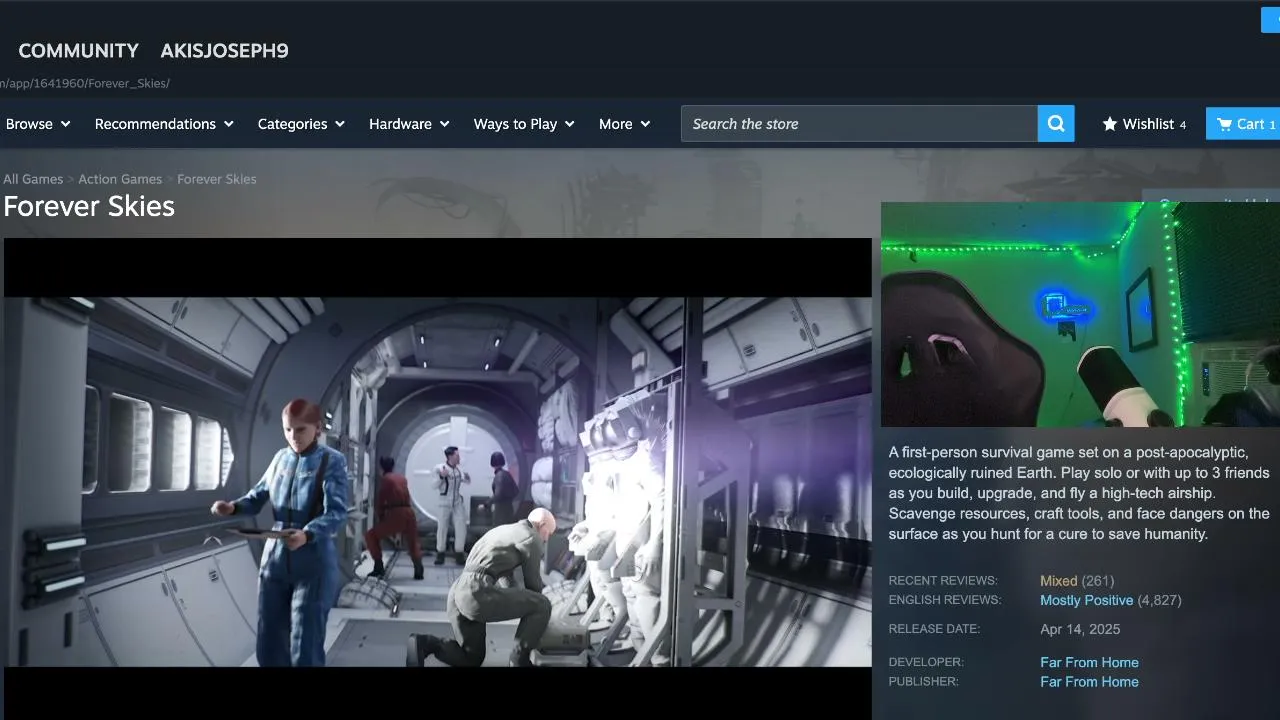This screenshot has height=720, width=1280.
Task: Open the Mixed recent reviews link
Action: (x=1059, y=581)
